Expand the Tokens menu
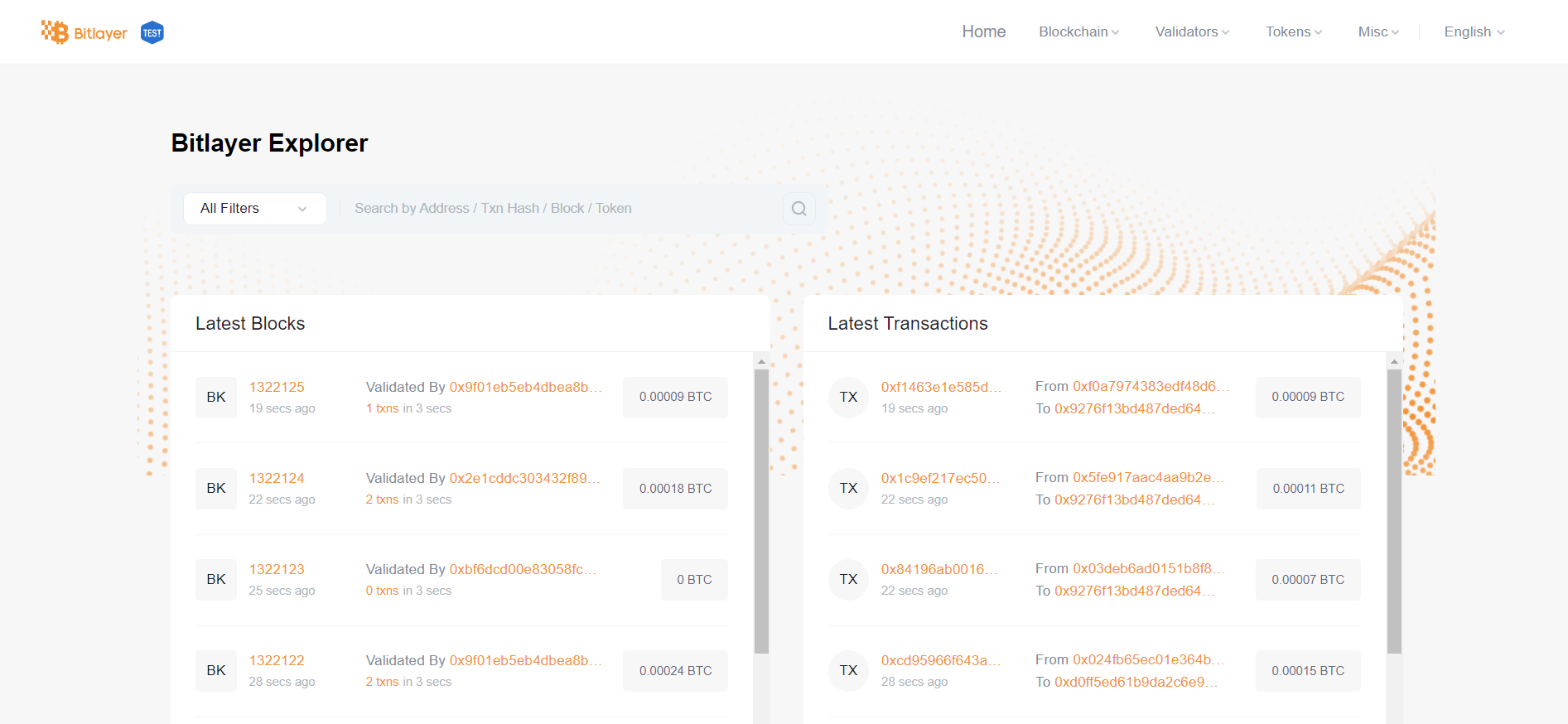This screenshot has height=724, width=1568. click(x=1294, y=31)
